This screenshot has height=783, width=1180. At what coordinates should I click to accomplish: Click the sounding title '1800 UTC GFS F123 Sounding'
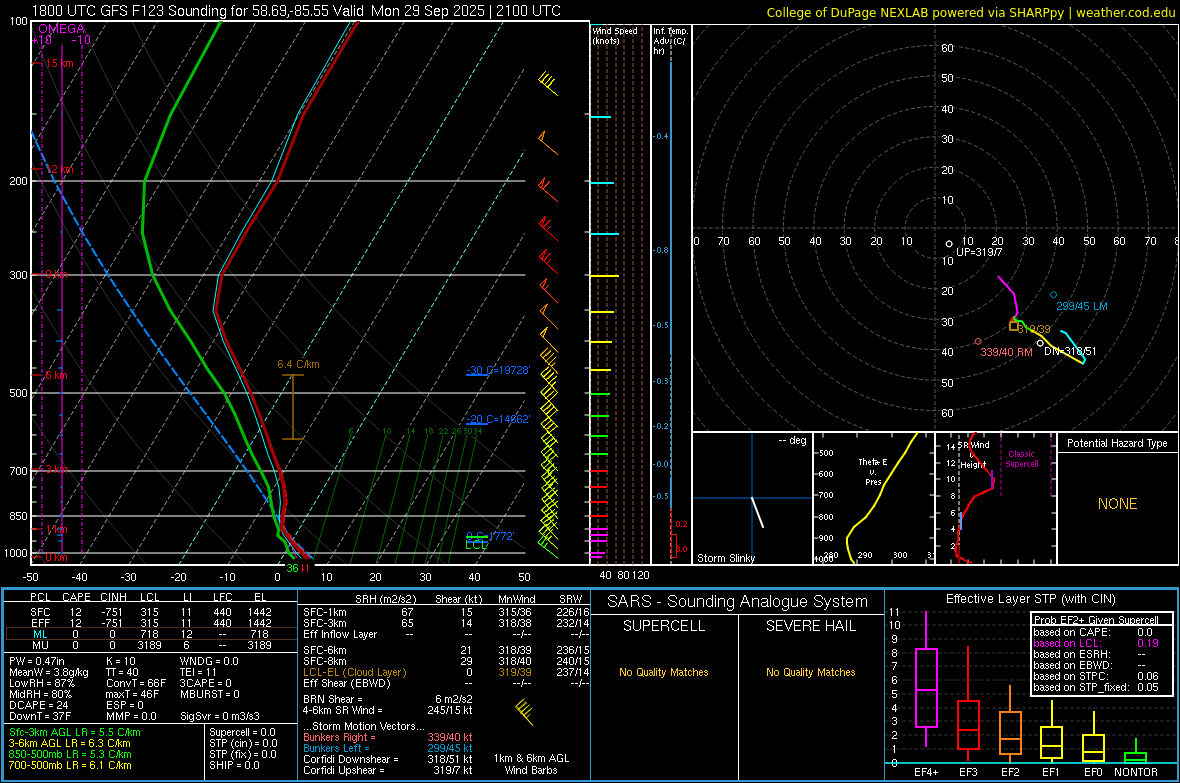[x=129, y=11]
